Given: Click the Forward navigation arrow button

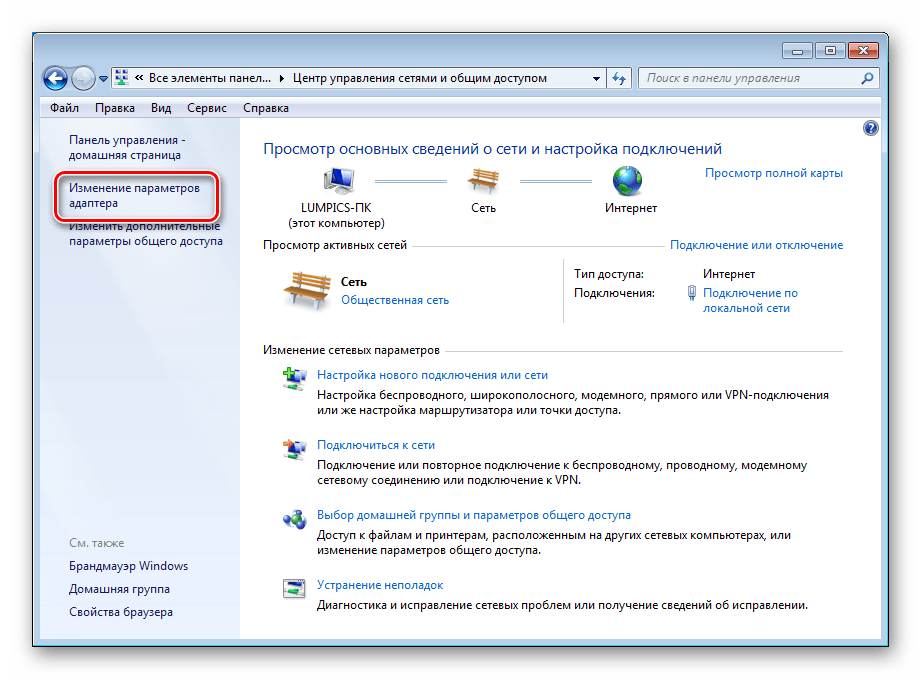Looking at the screenshot, I should (83, 79).
